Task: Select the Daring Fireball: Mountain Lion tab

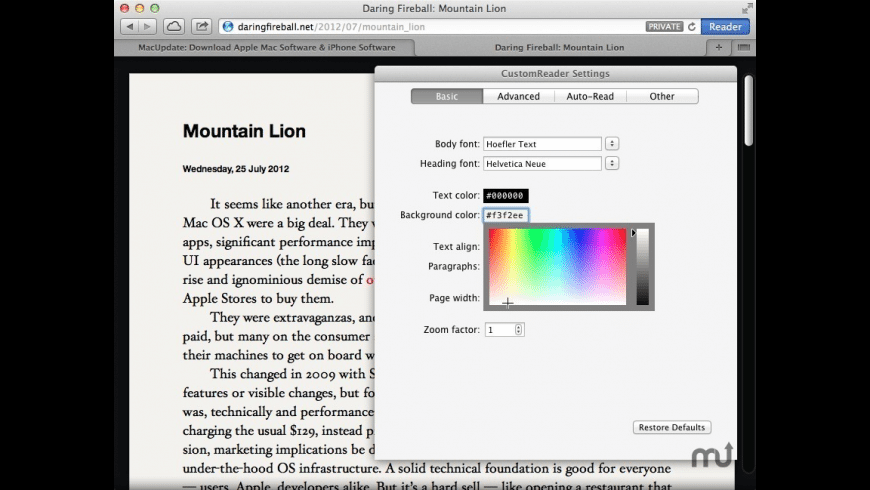Action: click(559, 48)
